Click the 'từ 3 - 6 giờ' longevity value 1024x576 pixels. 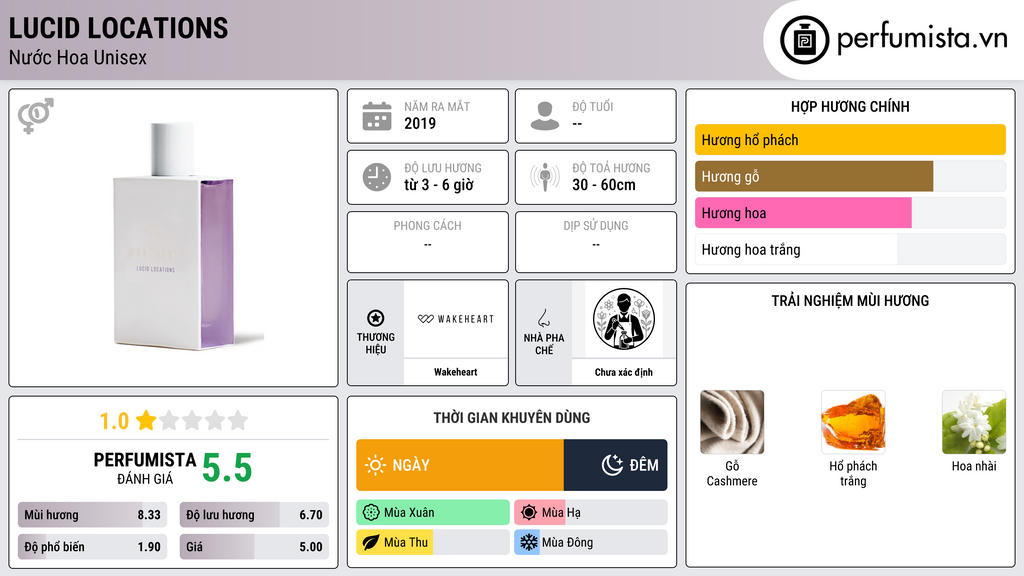(x=439, y=185)
